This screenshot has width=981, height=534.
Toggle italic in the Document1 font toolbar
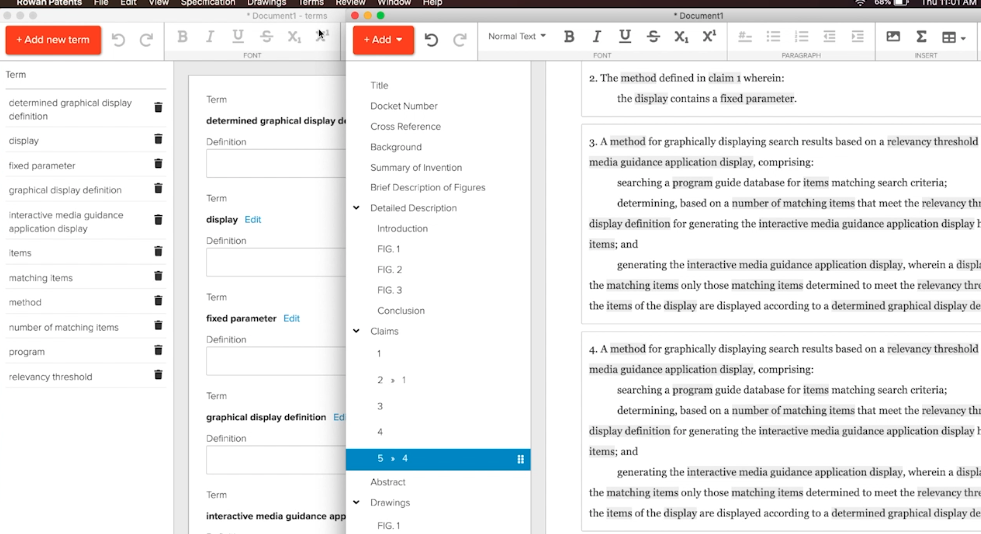coord(597,37)
